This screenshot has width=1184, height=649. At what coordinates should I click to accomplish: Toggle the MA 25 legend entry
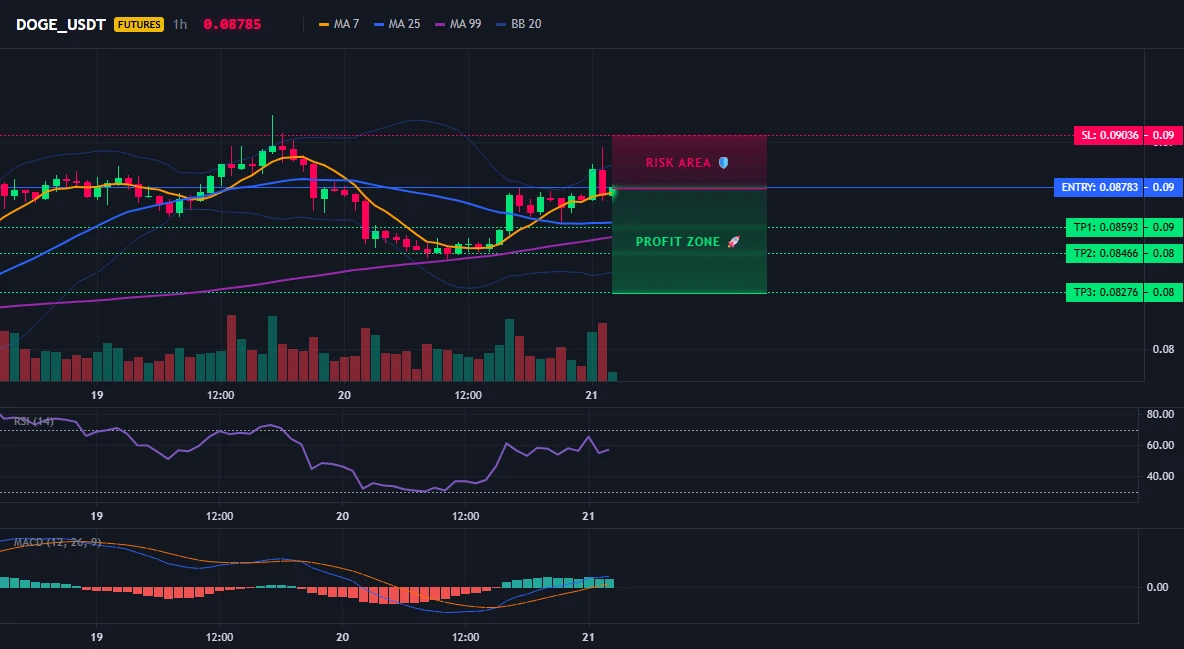click(x=396, y=24)
